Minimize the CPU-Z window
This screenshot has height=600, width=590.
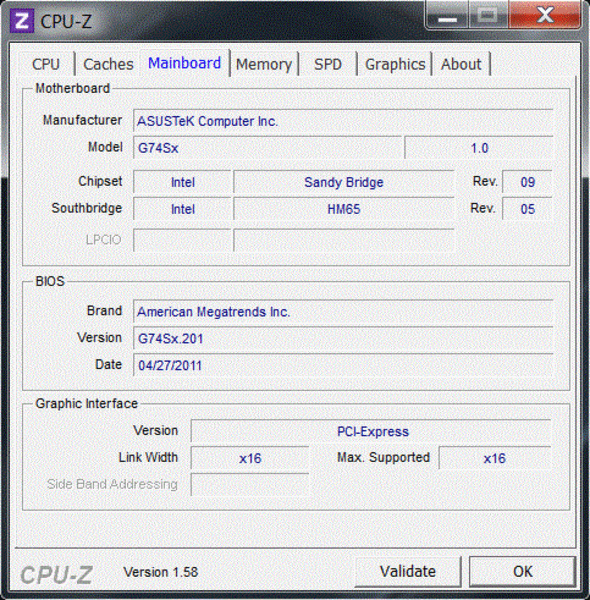click(447, 15)
